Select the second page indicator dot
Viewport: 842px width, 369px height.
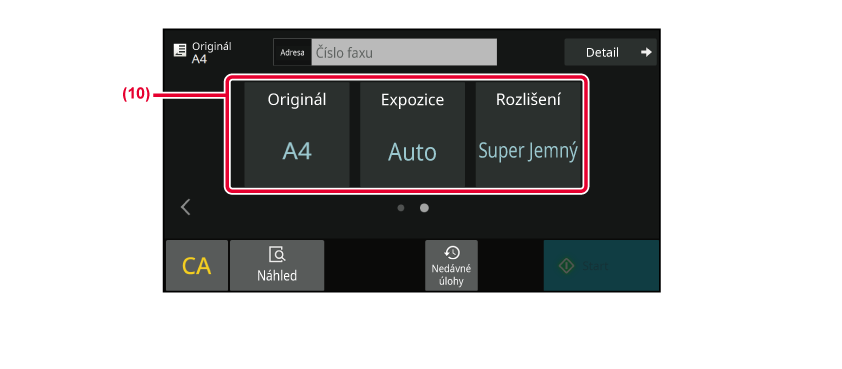(x=424, y=208)
